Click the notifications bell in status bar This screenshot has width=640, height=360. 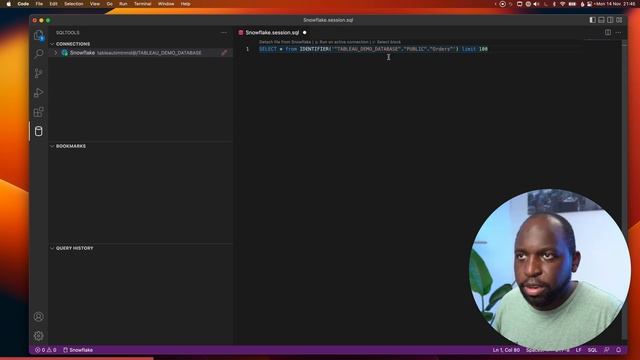point(618,350)
